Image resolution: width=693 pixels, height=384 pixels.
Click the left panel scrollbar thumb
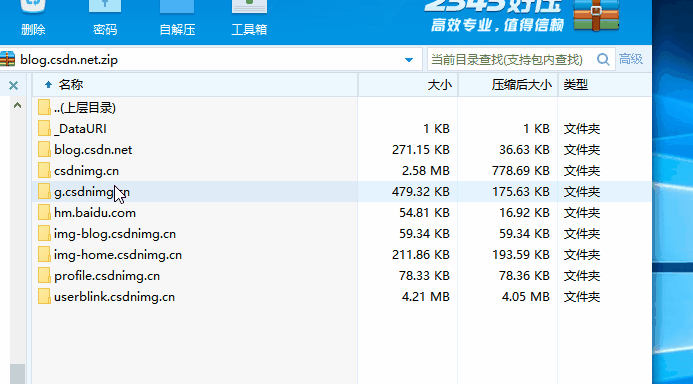pyautogui.click(x=17, y=374)
